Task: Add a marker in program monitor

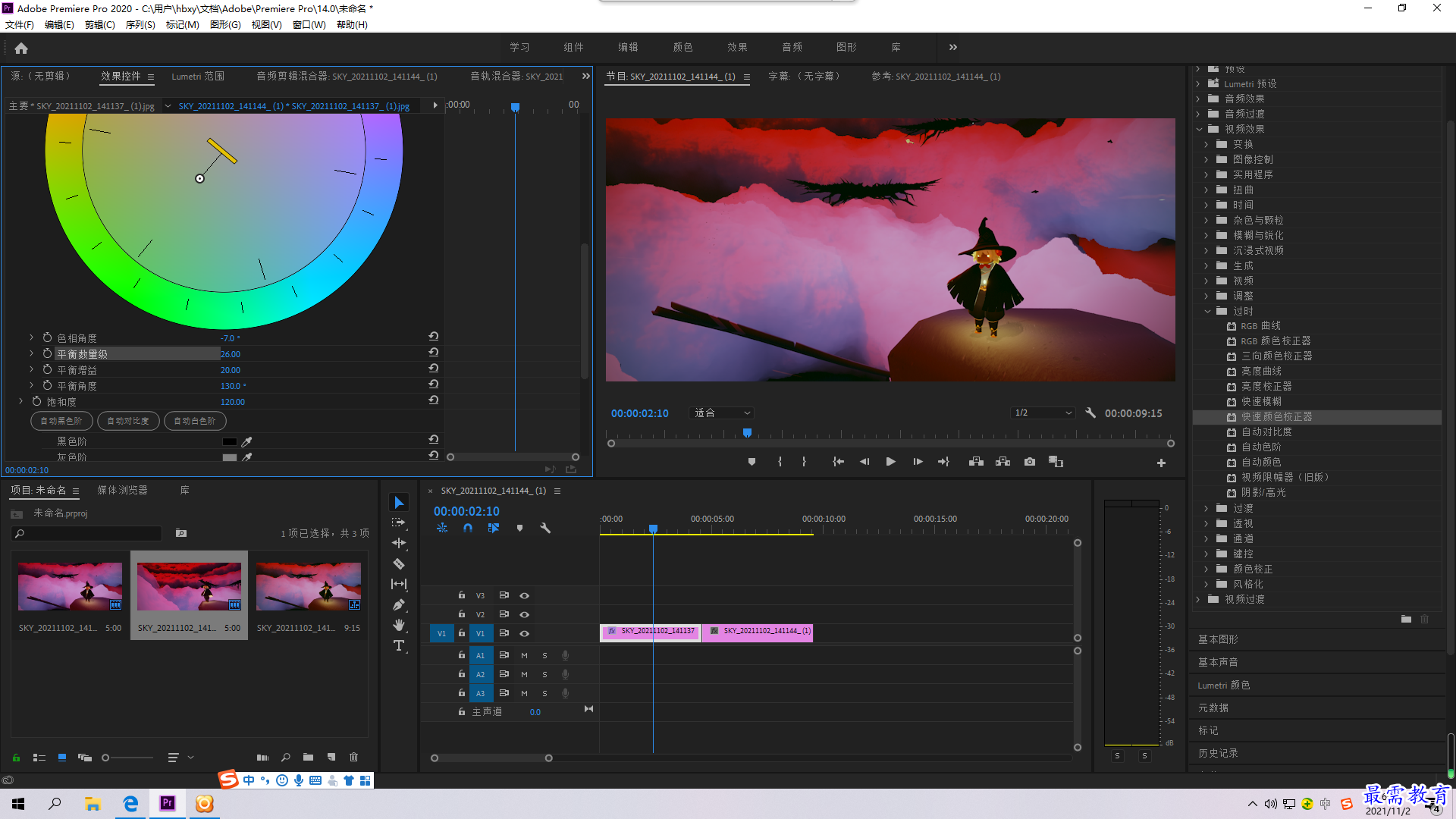Action: point(752,462)
